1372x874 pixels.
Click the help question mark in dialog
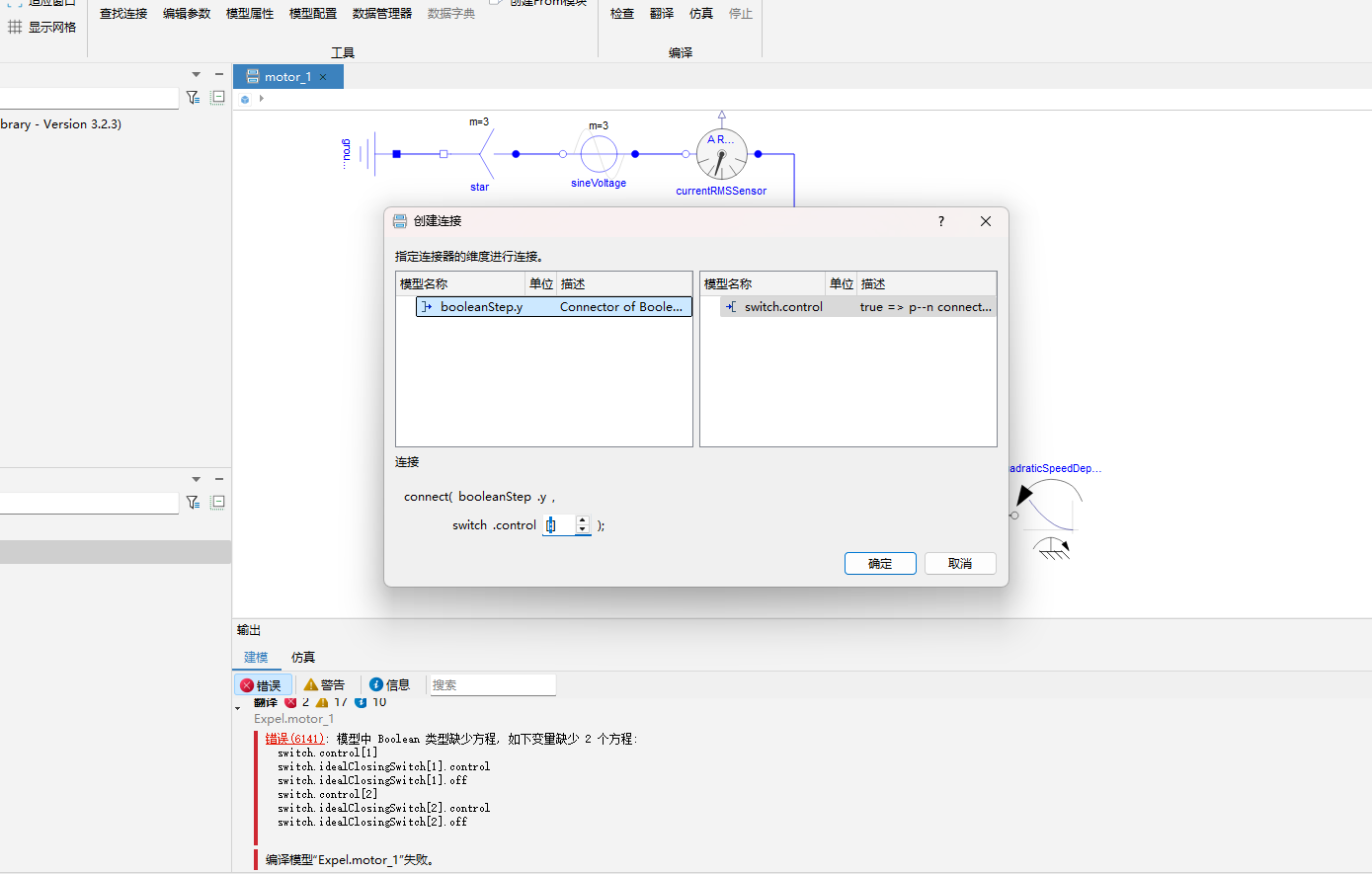tap(941, 221)
